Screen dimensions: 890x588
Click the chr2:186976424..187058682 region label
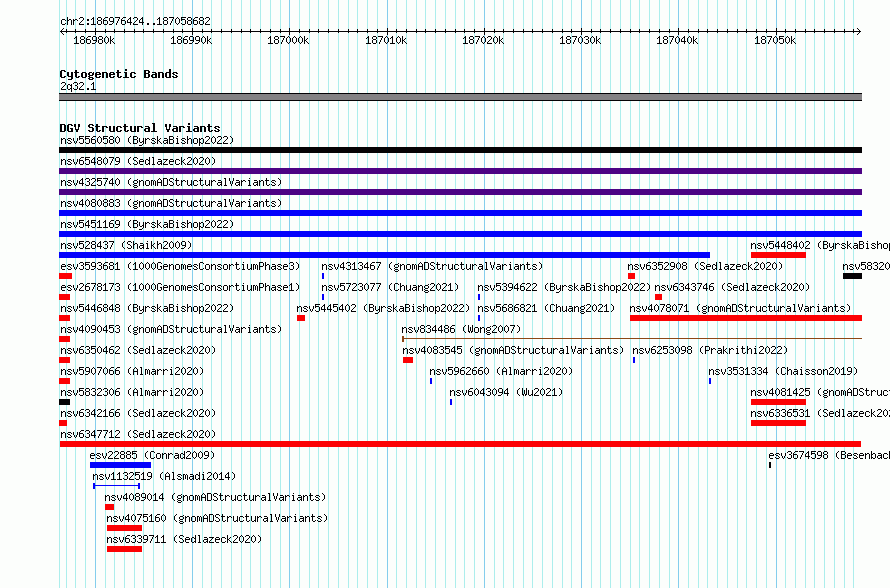click(135, 22)
